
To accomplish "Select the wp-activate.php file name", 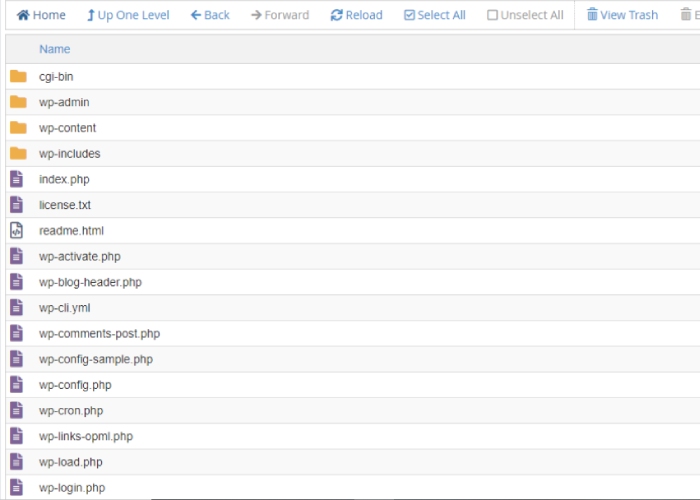I will click(80, 257).
